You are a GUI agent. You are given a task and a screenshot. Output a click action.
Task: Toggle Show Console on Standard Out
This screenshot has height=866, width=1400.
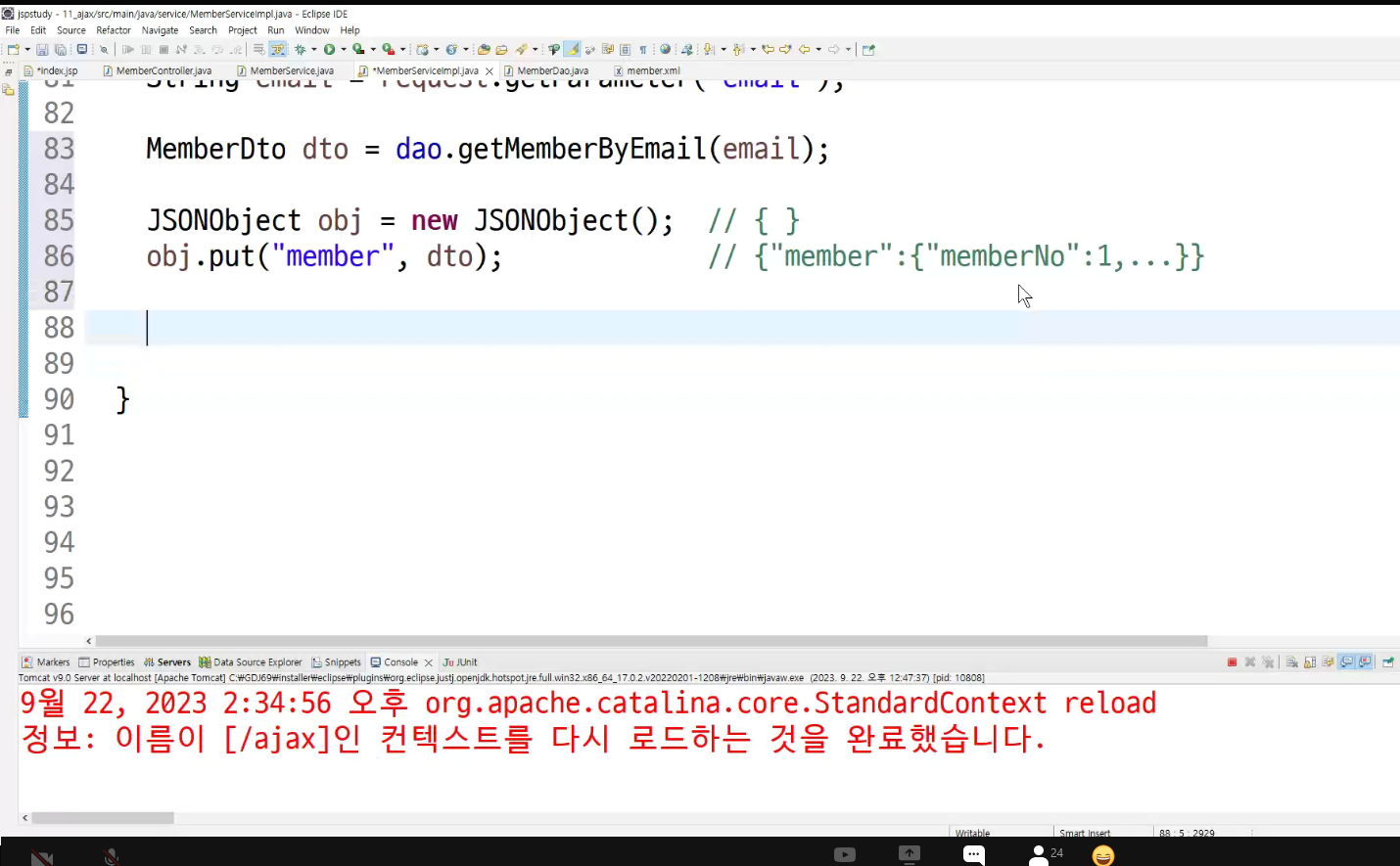tap(1348, 662)
